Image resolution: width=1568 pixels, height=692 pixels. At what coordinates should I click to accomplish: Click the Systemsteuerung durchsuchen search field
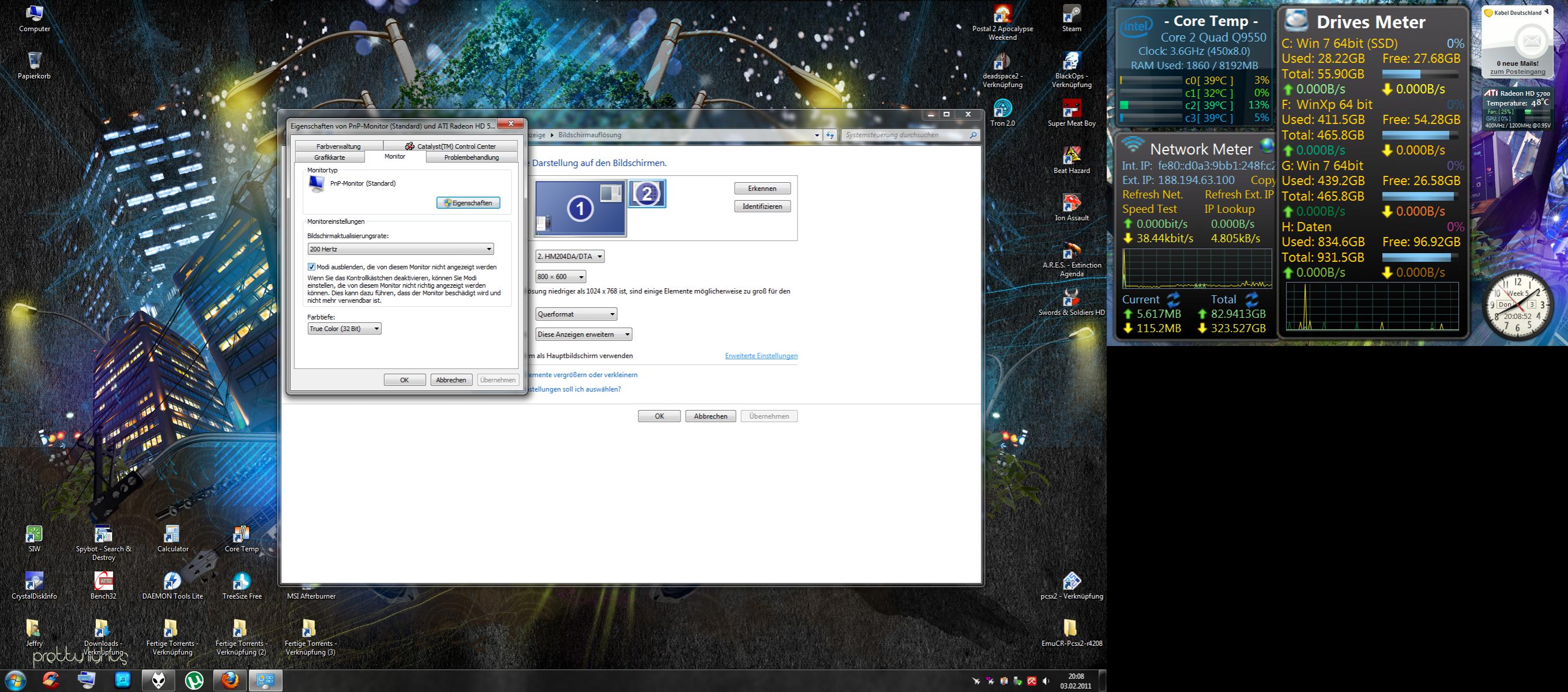click(x=904, y=135)
